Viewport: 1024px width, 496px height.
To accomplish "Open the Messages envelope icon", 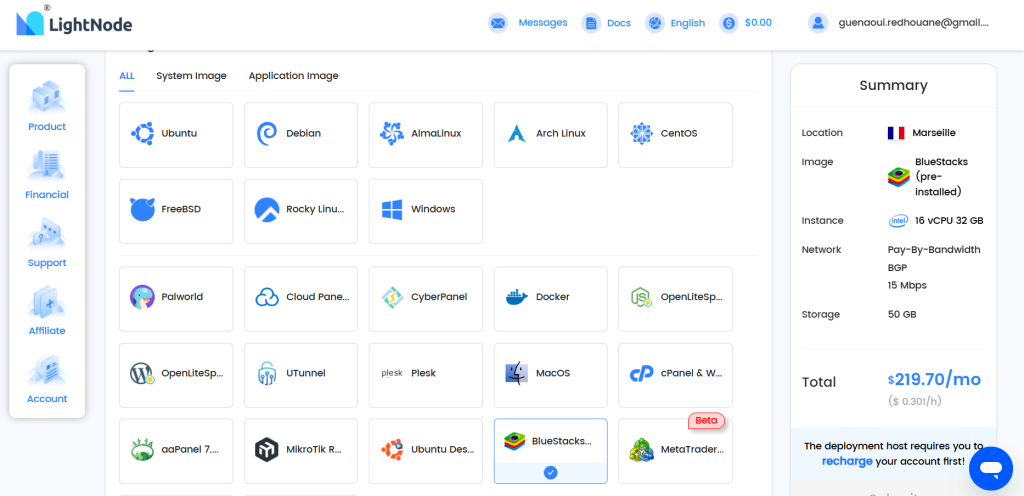I will pyautogui.click(x=498, y=23).
